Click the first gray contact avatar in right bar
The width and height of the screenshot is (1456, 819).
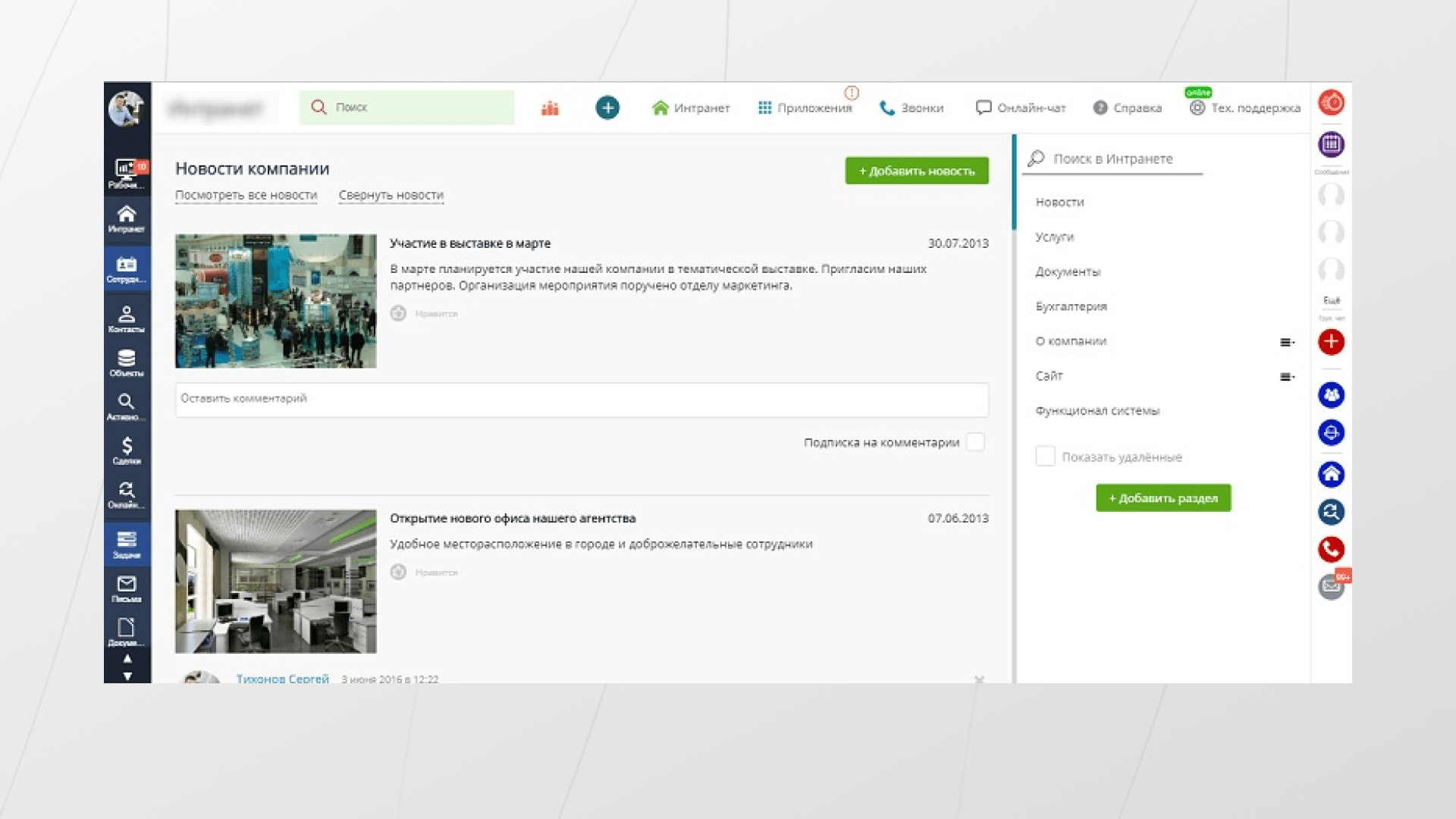pyautogui.click(x=1331, y=196)
